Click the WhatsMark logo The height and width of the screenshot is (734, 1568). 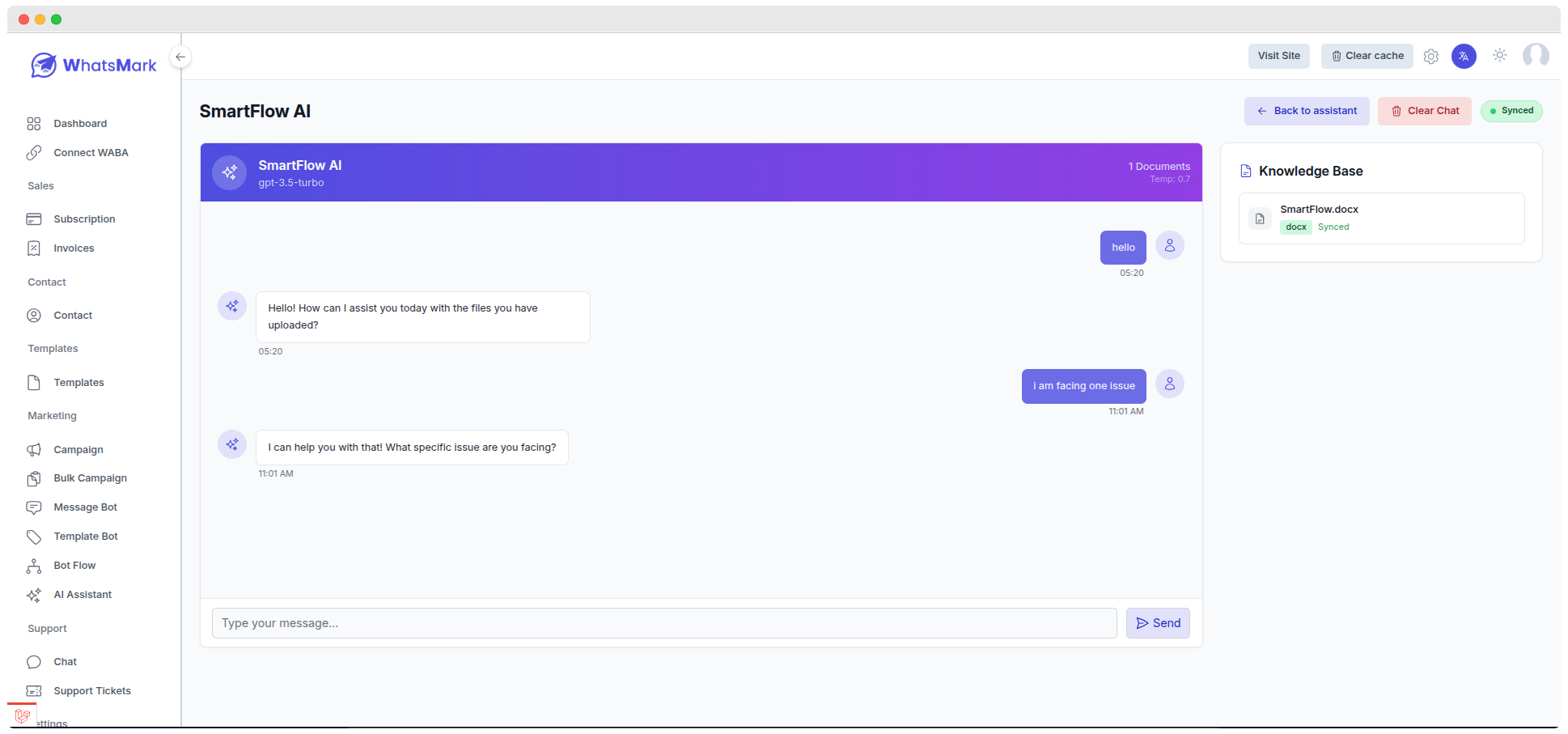point(94,65)
